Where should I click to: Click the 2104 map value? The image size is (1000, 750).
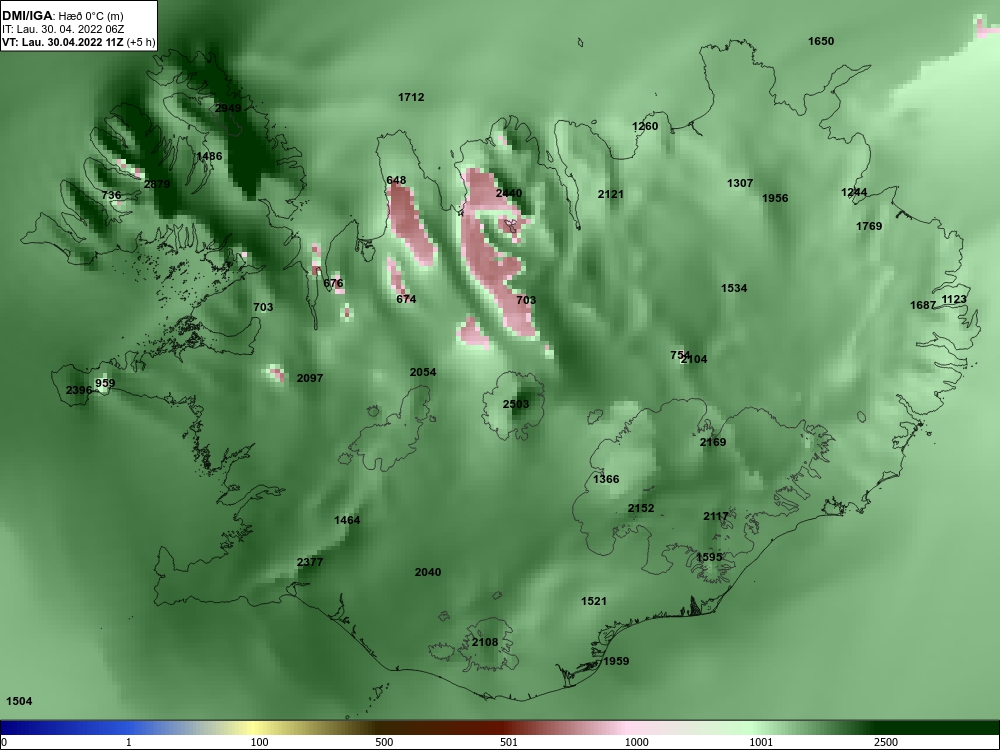pyautogui.click(x=694, y=360)
